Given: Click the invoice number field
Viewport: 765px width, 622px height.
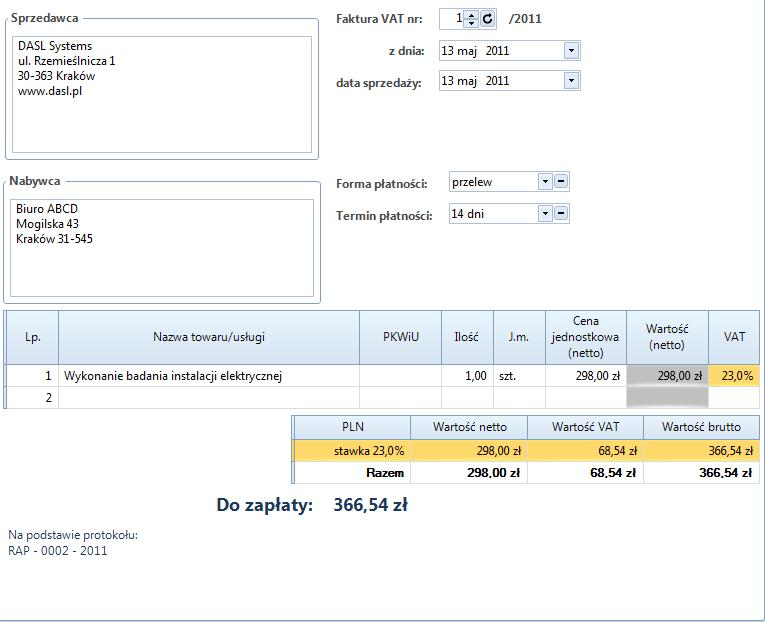Looking at the screenshot, I should 453,18.
